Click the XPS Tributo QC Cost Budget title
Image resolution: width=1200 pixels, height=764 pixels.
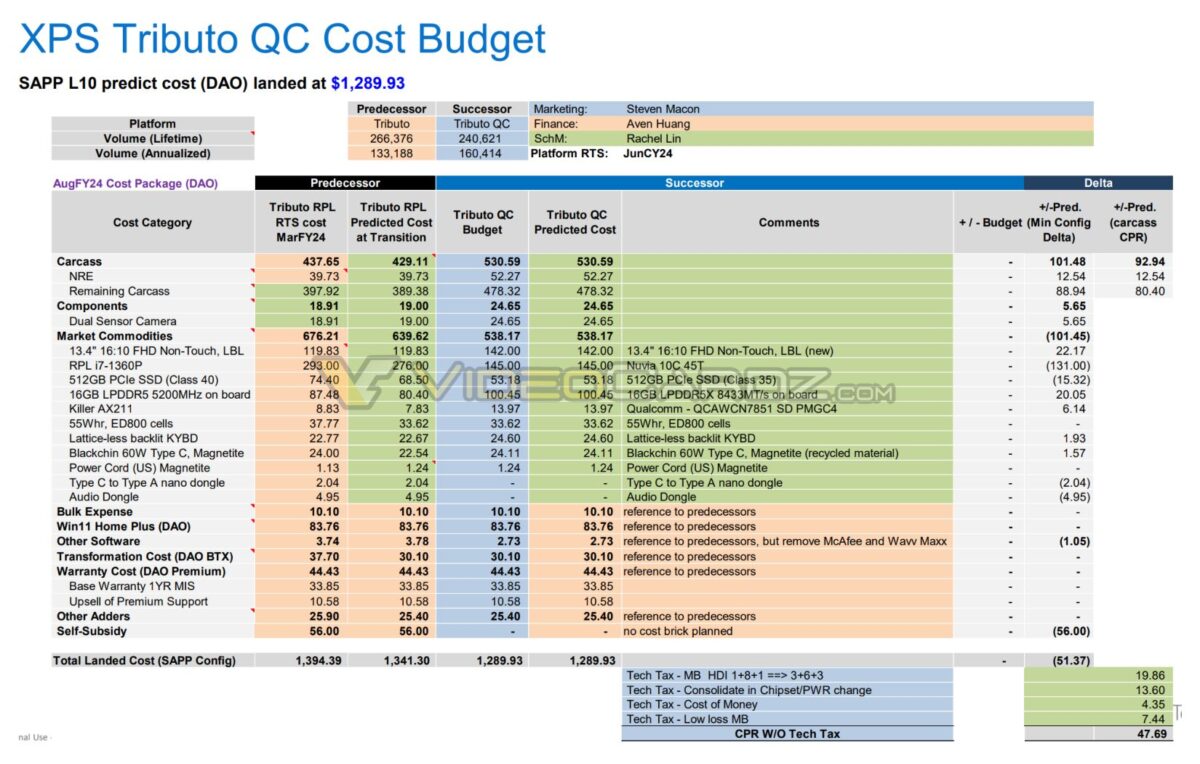tap(283, 39)
